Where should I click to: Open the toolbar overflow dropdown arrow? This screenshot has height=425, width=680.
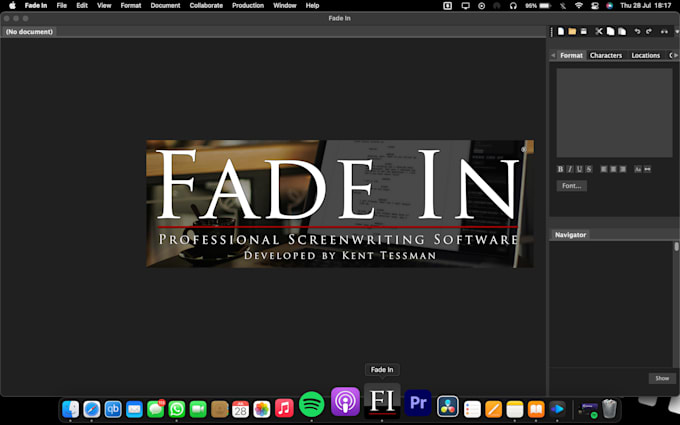[677, 31]
